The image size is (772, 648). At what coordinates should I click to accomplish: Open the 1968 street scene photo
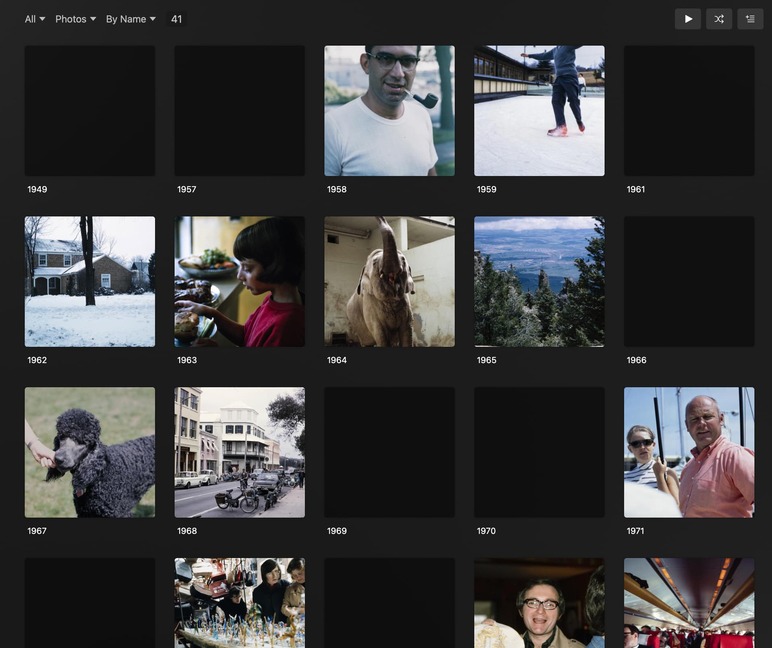[x=240, y=452]
